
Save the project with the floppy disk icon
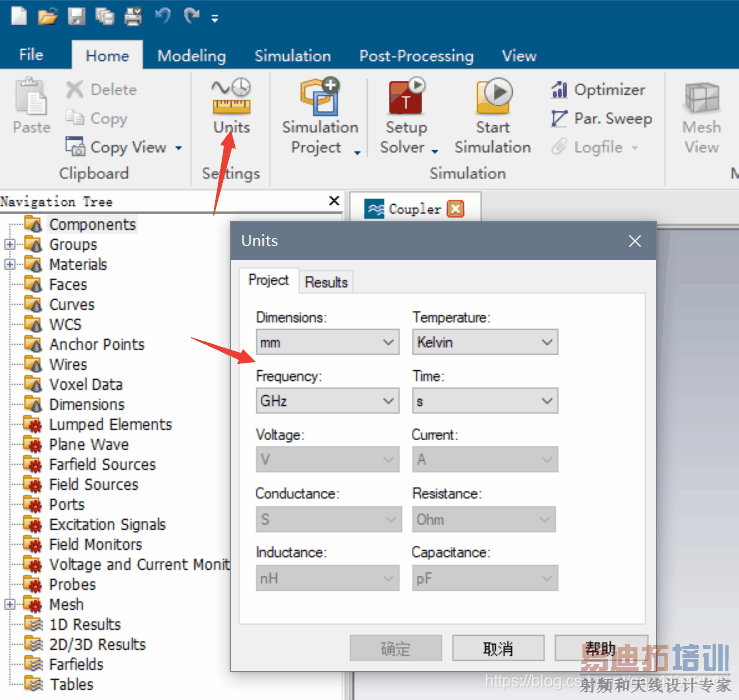coord(76,16)
